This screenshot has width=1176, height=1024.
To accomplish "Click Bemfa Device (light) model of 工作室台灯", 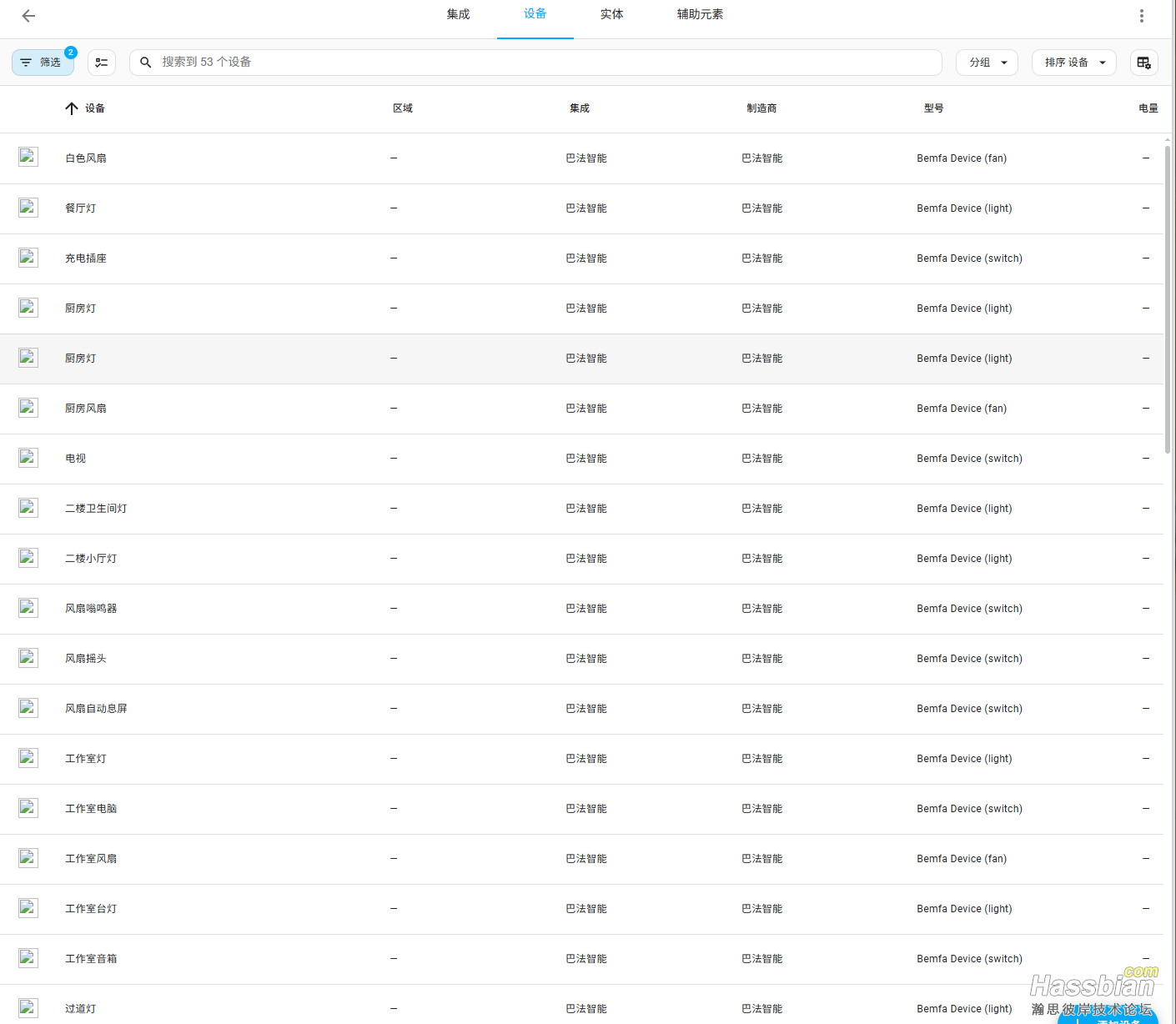I will (x=964, y=909).
